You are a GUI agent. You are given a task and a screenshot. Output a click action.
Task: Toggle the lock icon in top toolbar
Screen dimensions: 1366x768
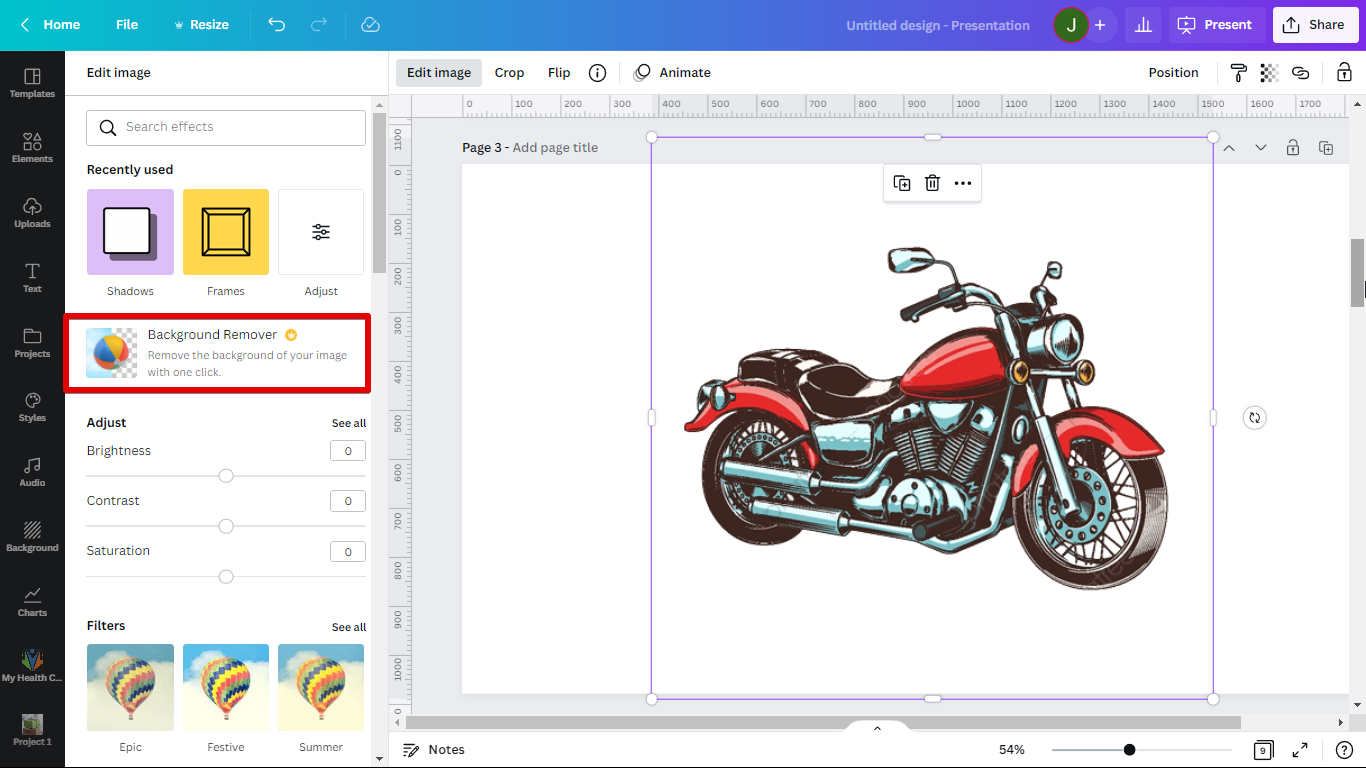(x=1344, y=73)
